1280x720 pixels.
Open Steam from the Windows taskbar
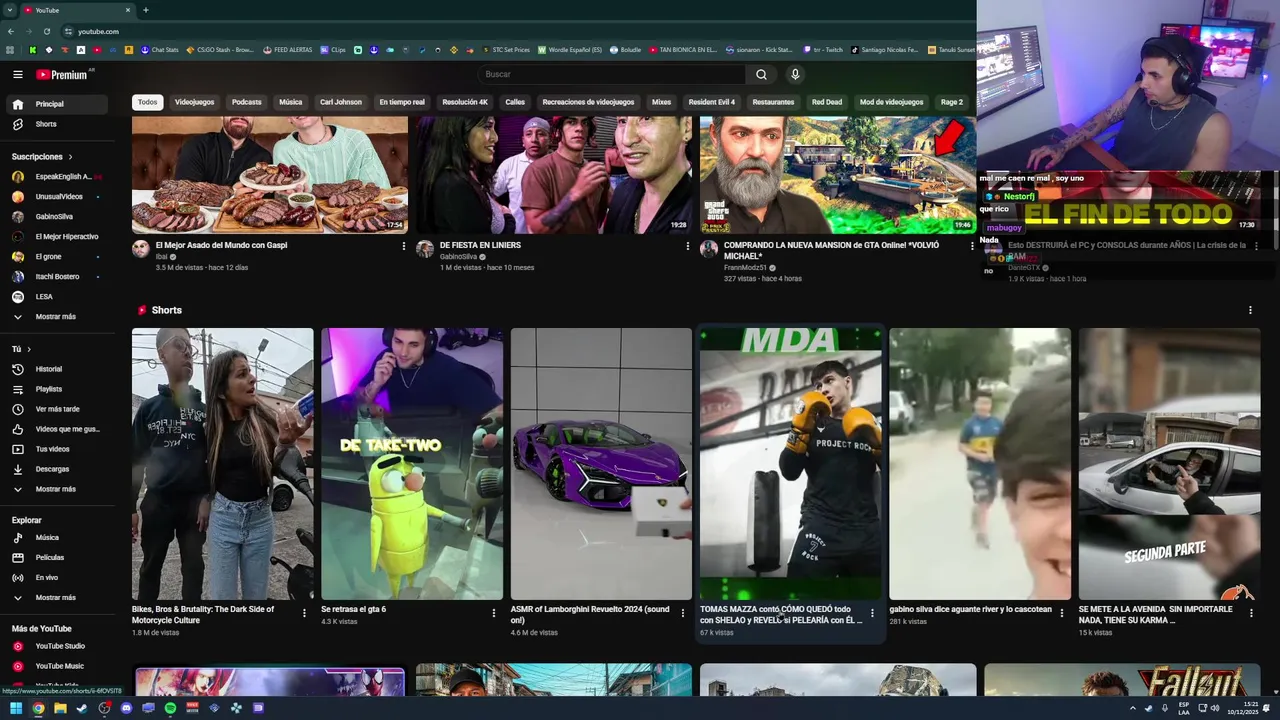pos(82,708)
